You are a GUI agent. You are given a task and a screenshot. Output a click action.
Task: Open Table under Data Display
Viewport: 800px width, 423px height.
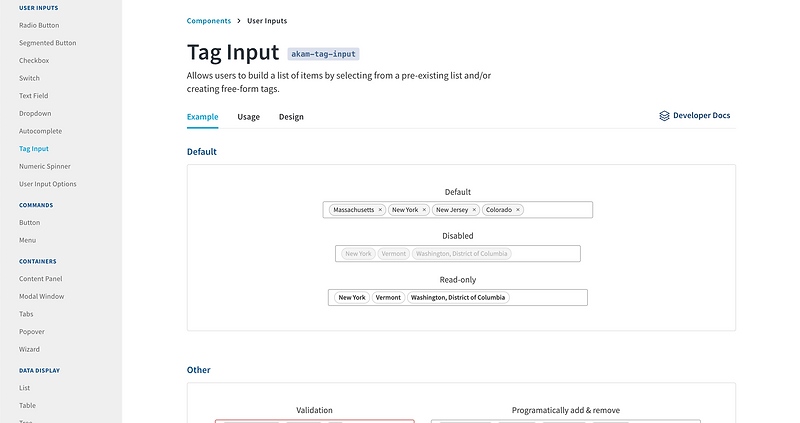point(28,406)
